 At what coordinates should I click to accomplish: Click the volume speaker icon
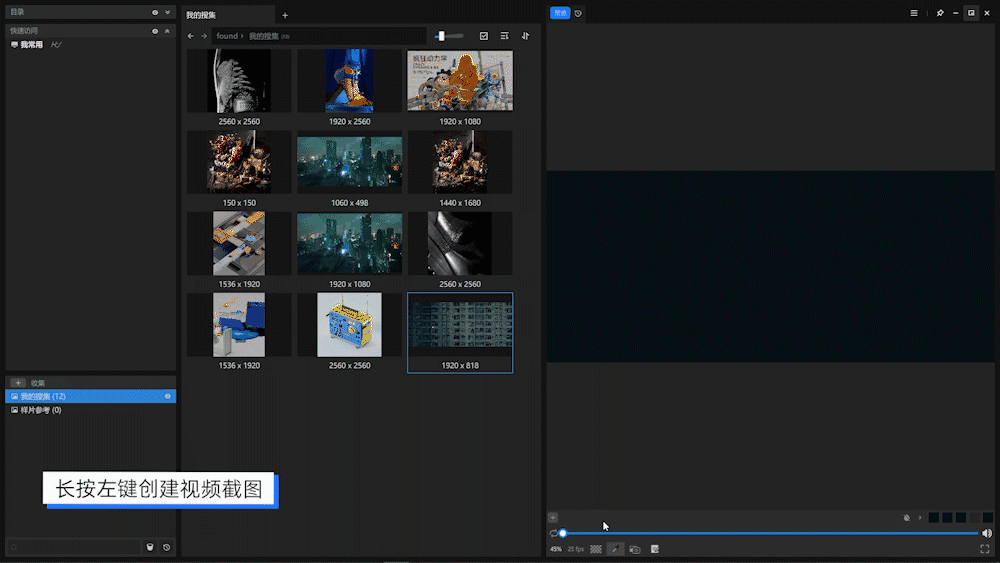coord(987,533)
